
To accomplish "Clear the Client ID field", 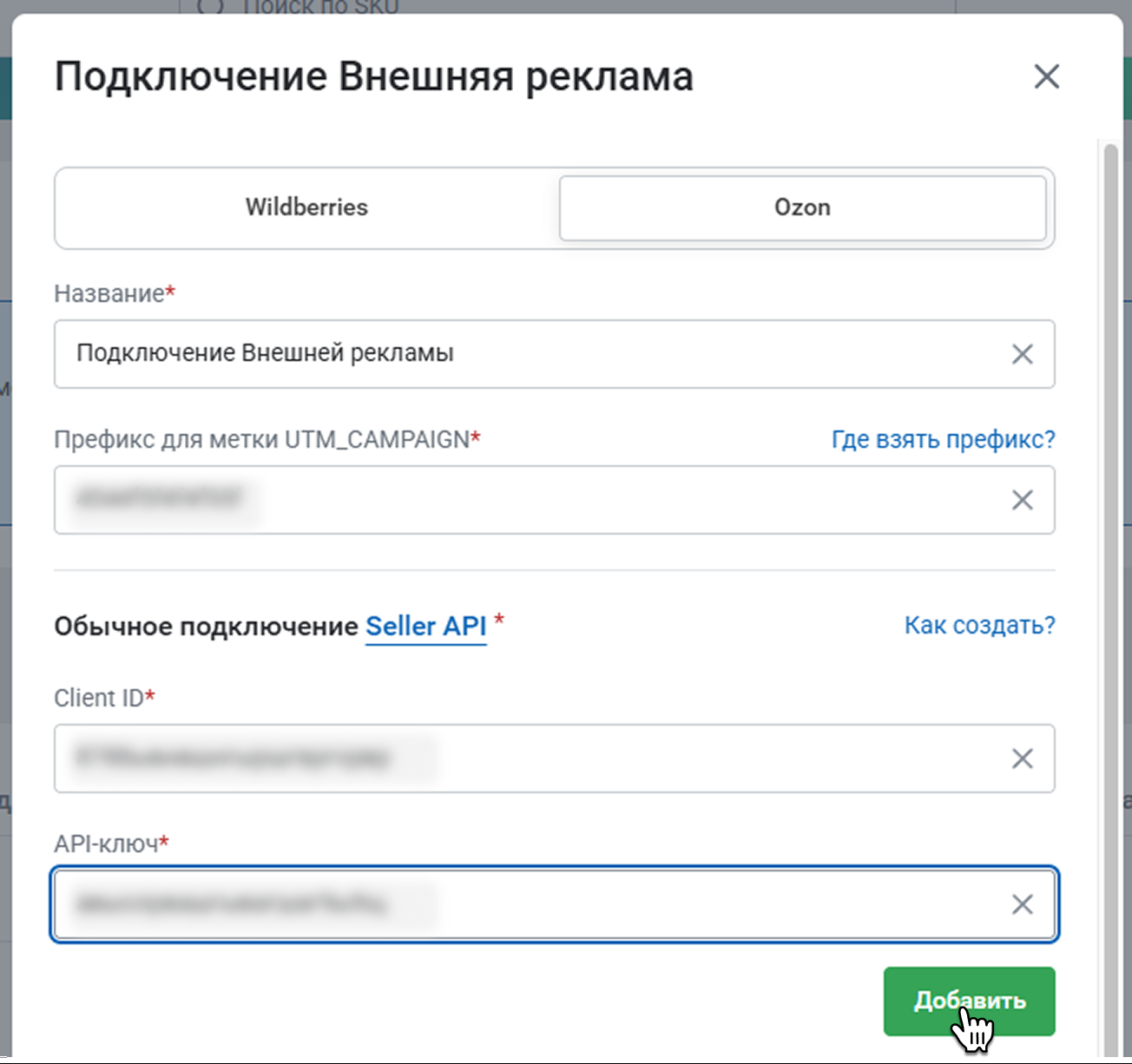I will pyautogui.click(x=1022, y=759).
